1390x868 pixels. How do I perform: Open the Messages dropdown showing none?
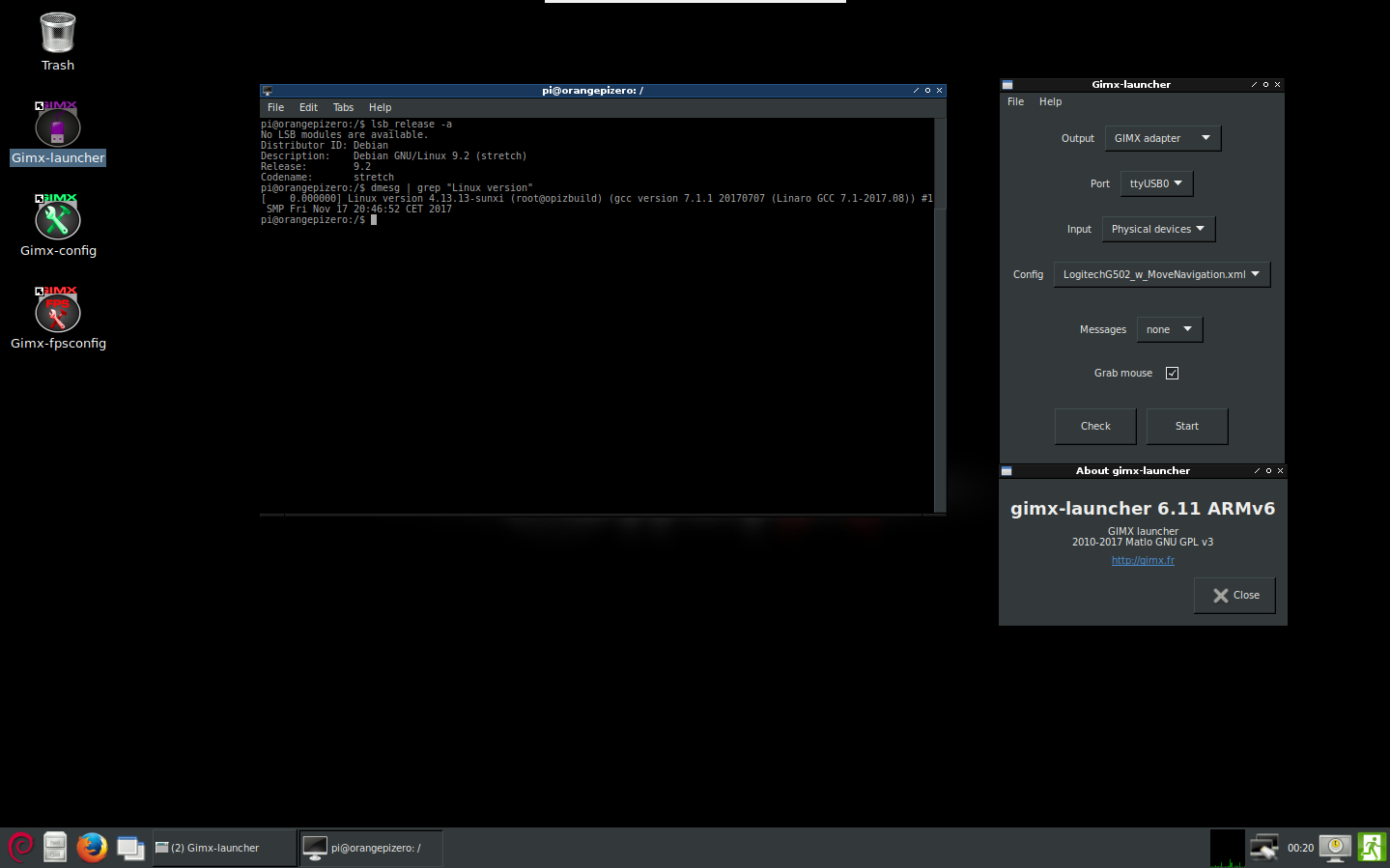tap(1170, 329)
